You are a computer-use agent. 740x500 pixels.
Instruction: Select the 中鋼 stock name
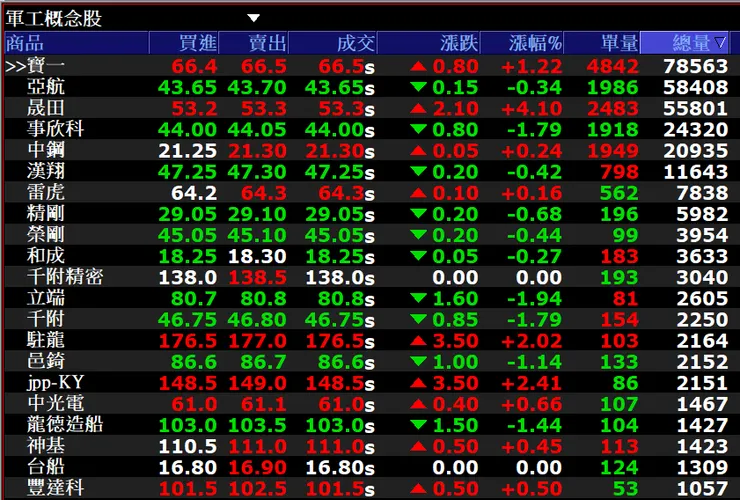tap(46, 150)
